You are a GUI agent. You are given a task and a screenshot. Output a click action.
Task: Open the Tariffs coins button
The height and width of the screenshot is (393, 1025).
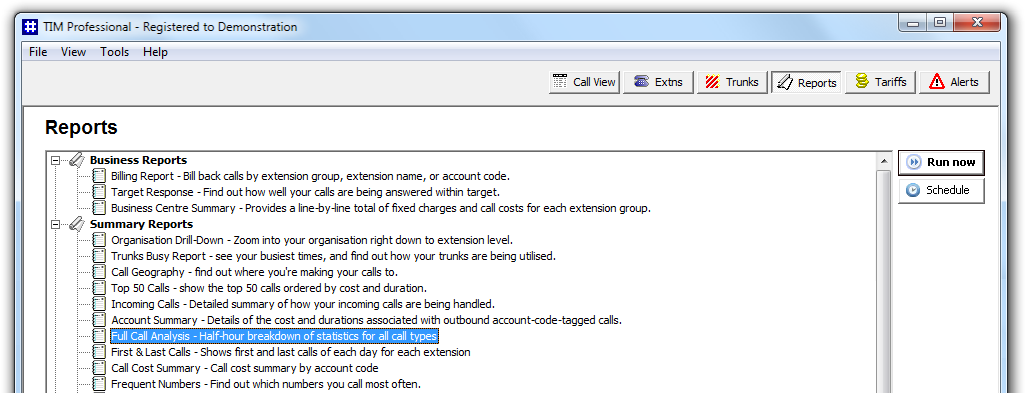click(881, 82)
